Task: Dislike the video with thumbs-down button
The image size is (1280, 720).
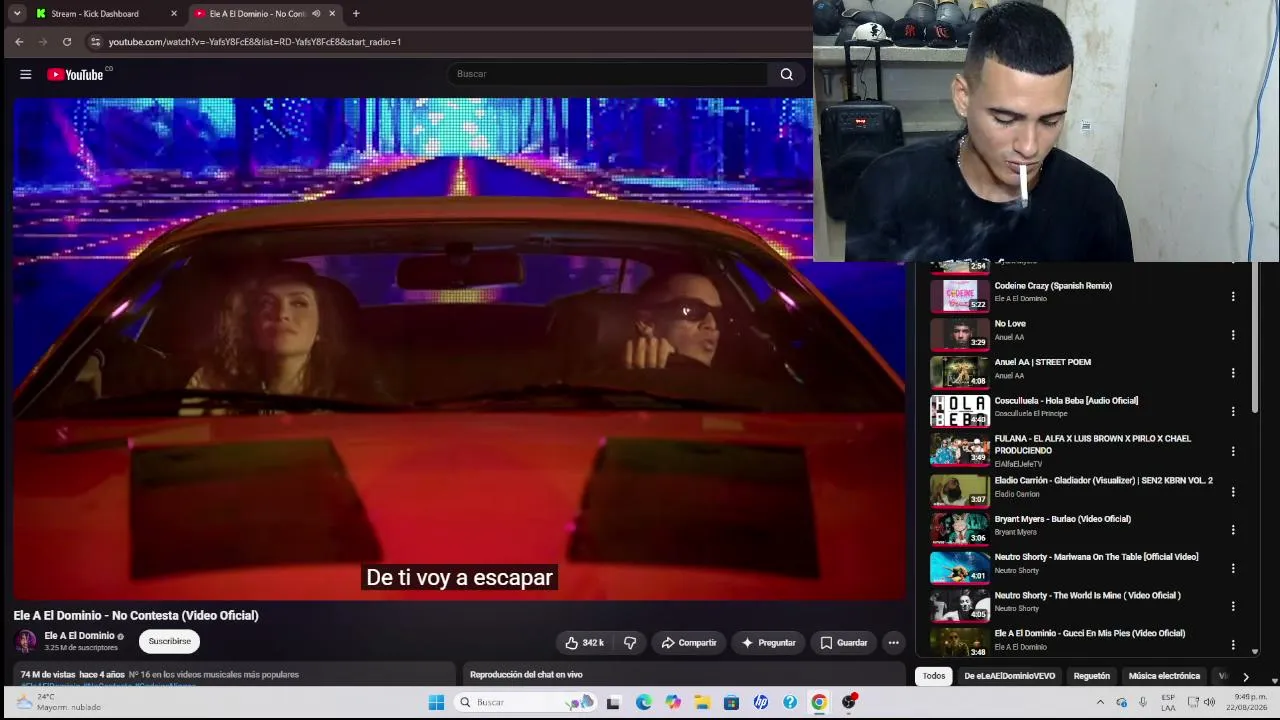Action: (630, 643)
